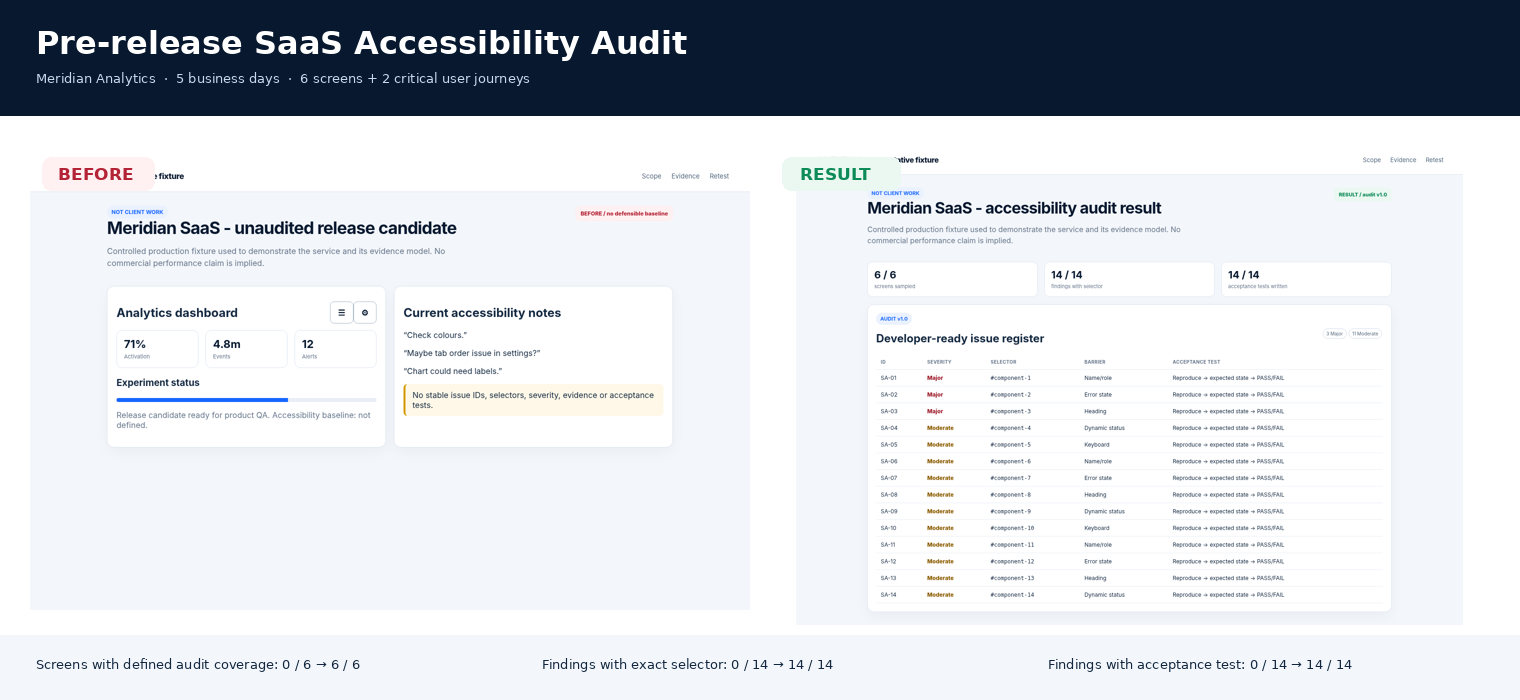The image size is (1520, 700).
Task: Click note "Maybe tab order issue in settings?"
Action: pyautogui.click(x=472, y=353)
